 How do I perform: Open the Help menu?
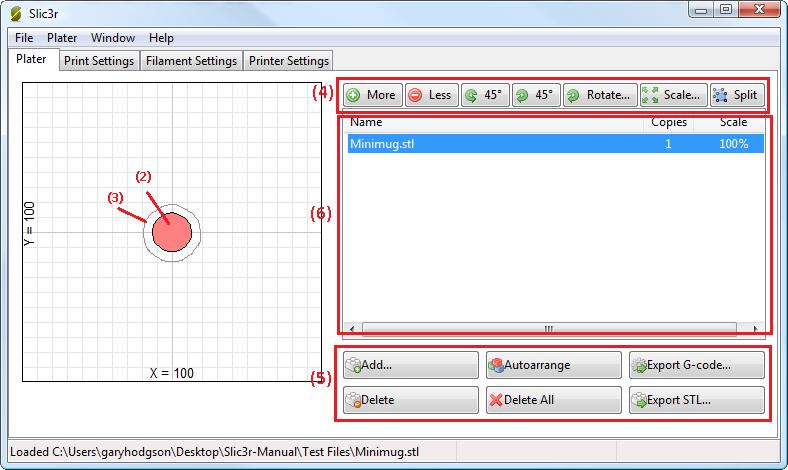[x=161, y=38]
